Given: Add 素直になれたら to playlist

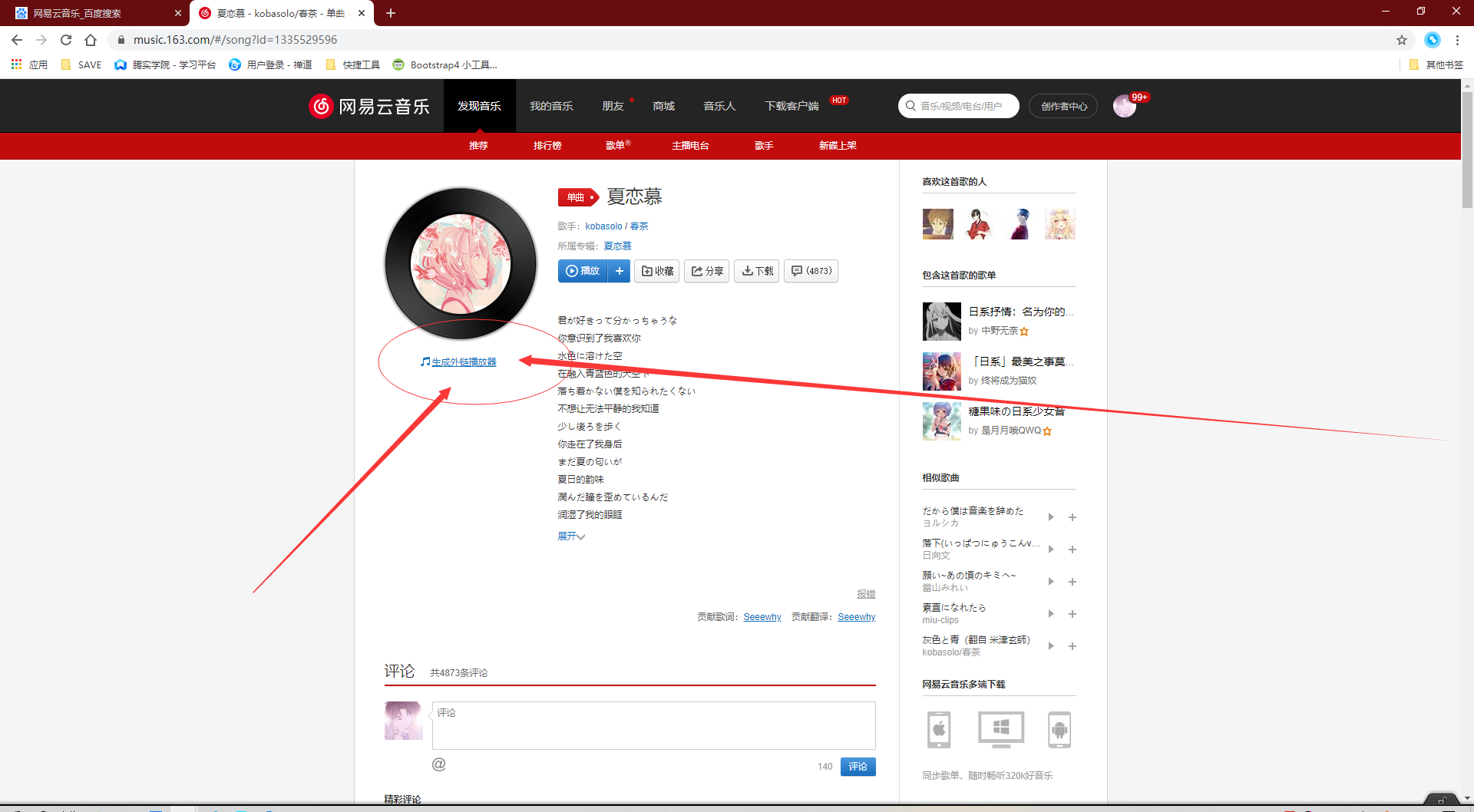Looking at the screenshot, I should 1072,614.
